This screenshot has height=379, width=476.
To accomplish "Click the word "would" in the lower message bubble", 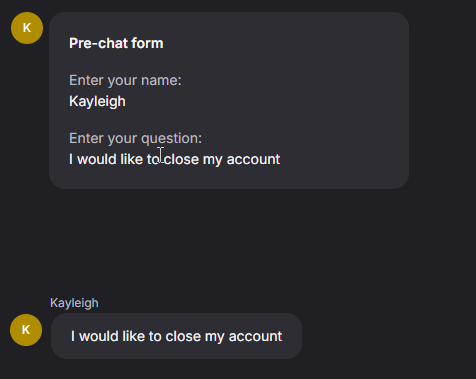I will point(99,336).
